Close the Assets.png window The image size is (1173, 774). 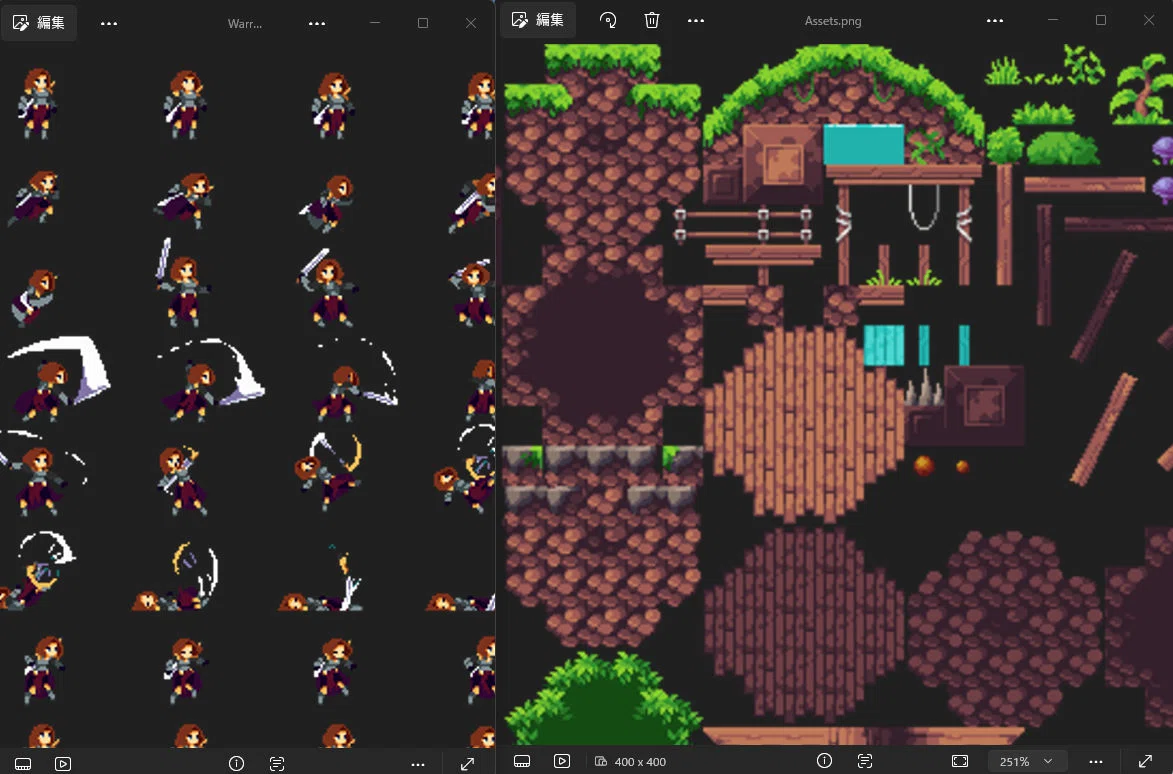(1148, 20)
